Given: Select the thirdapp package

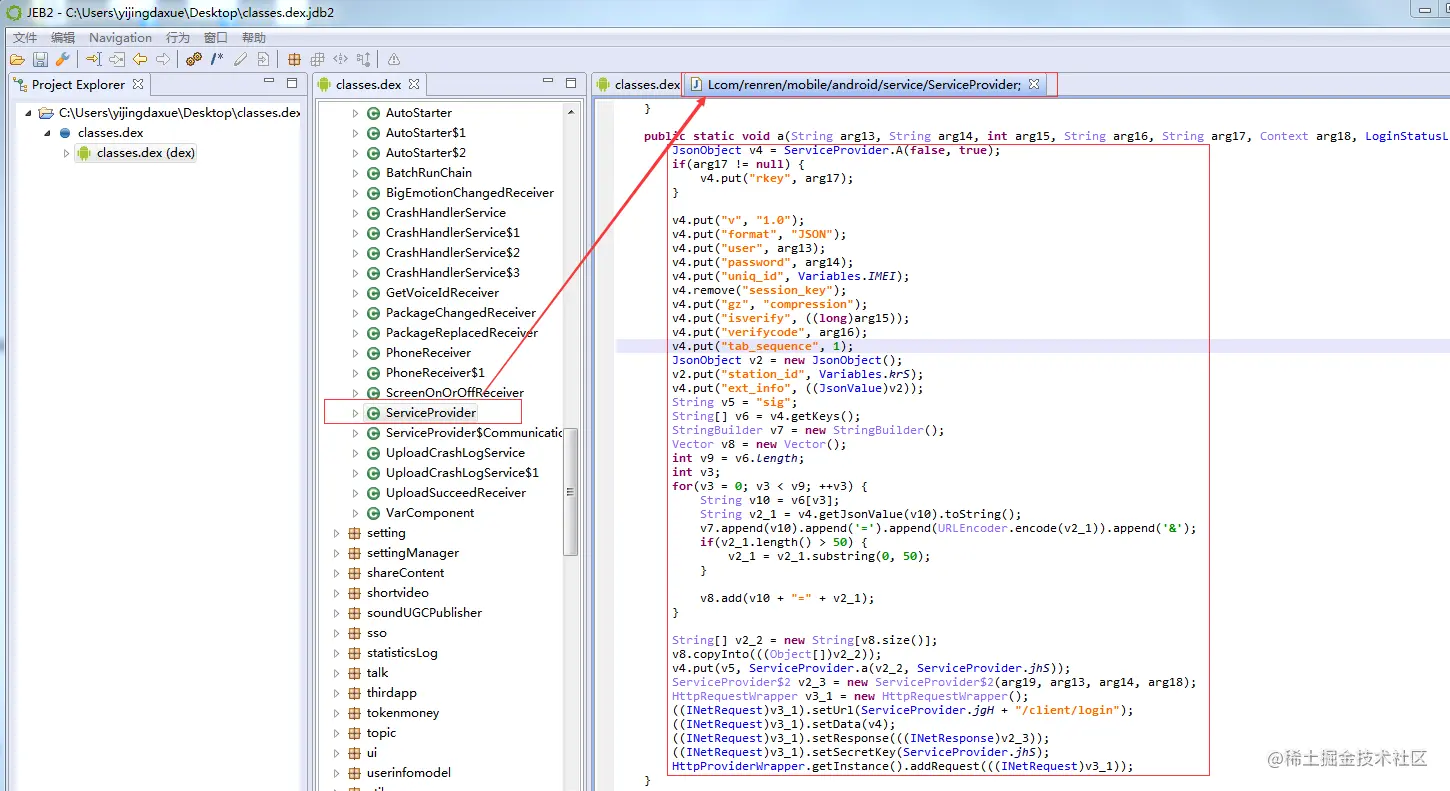Looking at the screenshot, I should click(392, 693).
